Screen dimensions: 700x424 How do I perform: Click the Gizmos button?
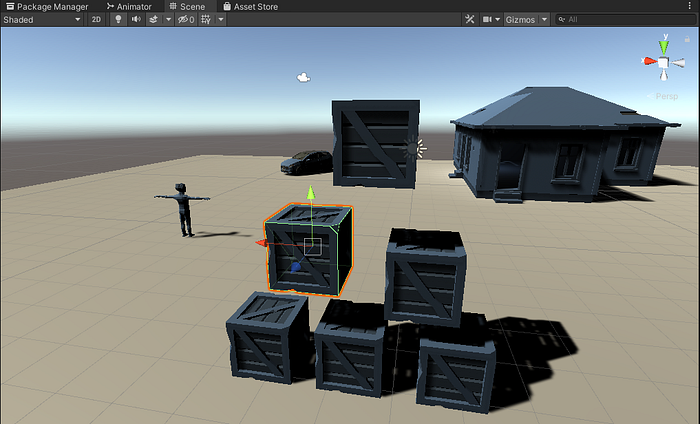coord(521,19)
